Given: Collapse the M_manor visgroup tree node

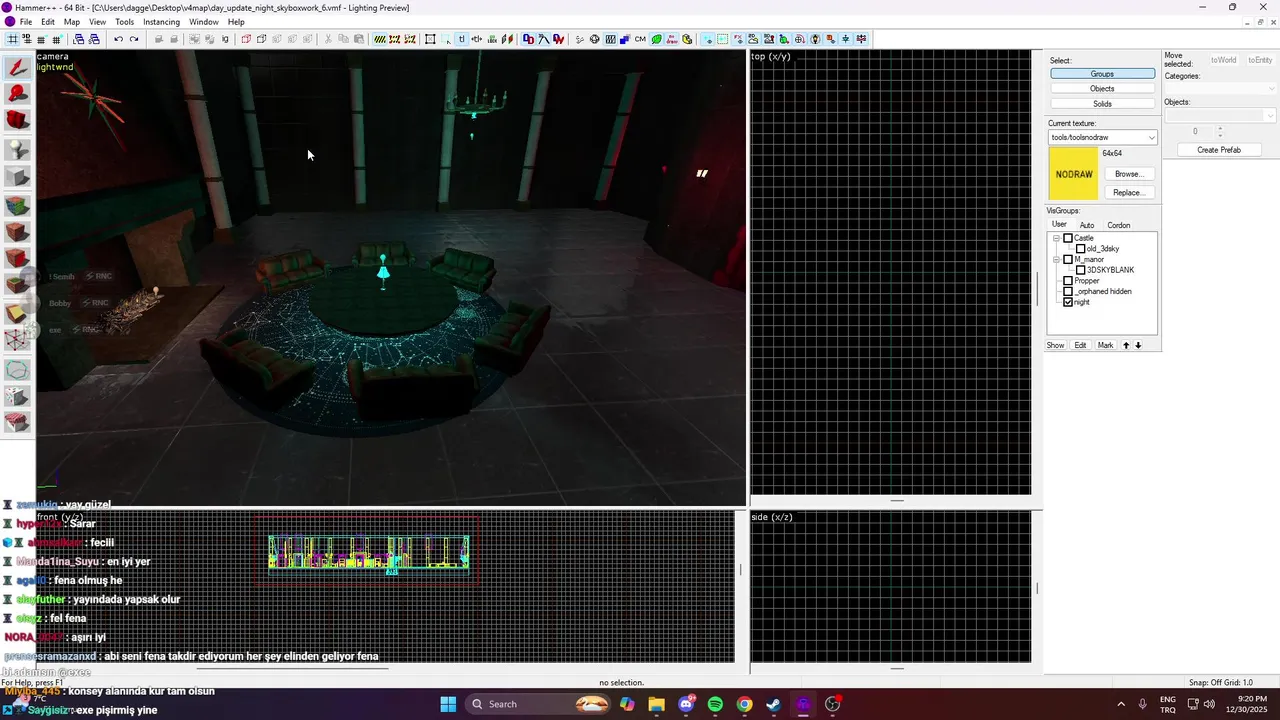Looking at the screenshot, I should (x=1056, y=259).
